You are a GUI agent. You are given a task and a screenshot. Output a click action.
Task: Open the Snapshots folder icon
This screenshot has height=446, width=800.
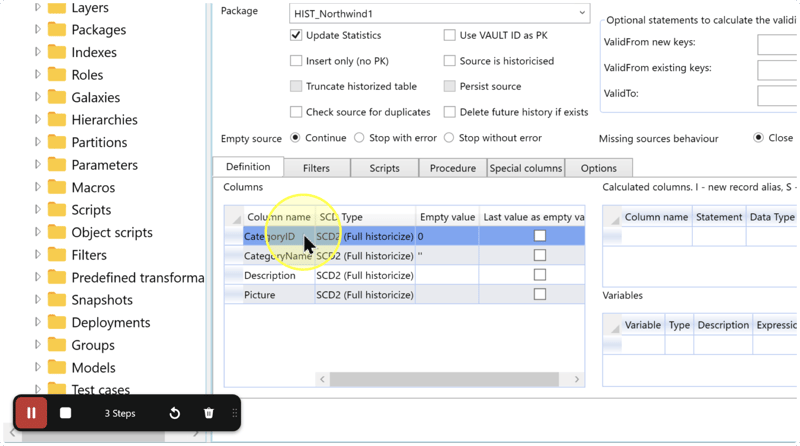(x=57, y=300)
